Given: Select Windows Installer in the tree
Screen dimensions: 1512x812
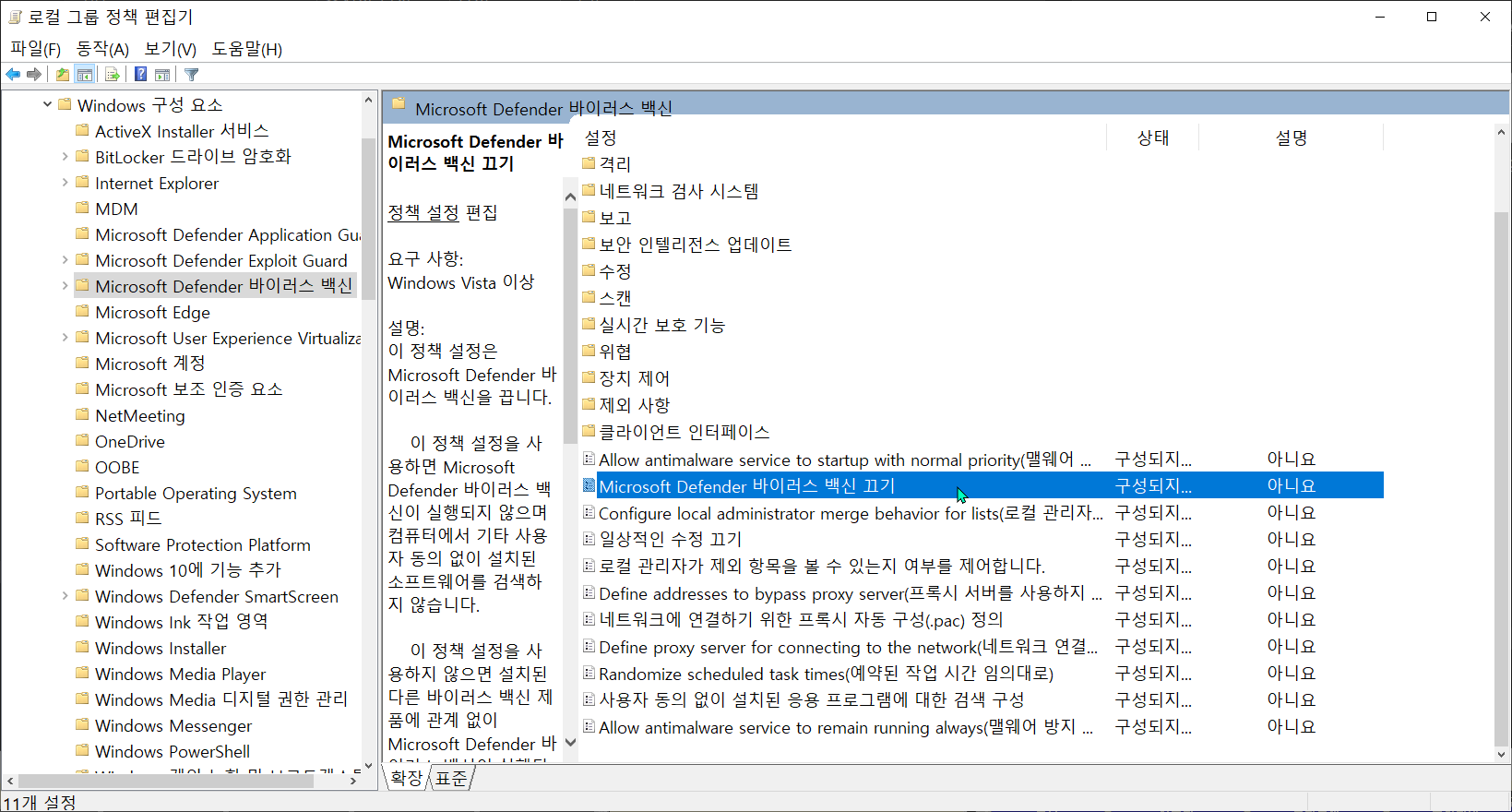Looking at the screenshot, I should (x=161, y=648).
